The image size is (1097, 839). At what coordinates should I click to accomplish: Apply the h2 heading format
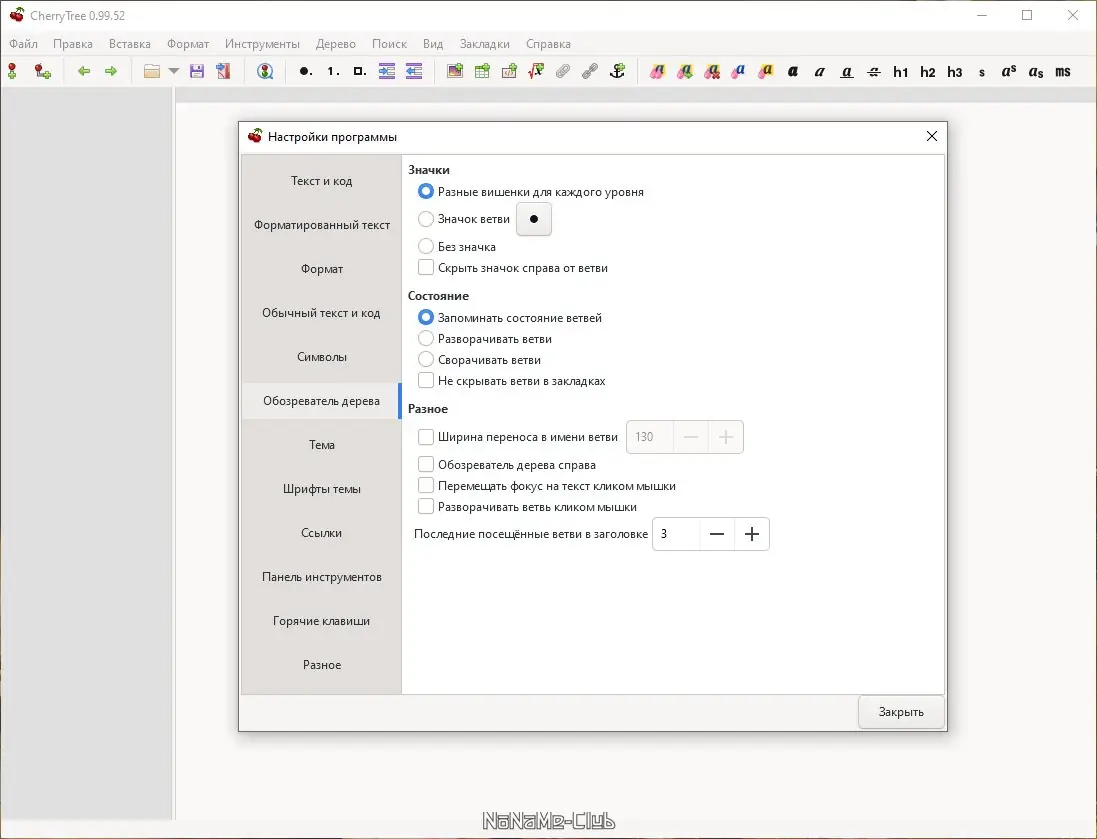point(928,72)
